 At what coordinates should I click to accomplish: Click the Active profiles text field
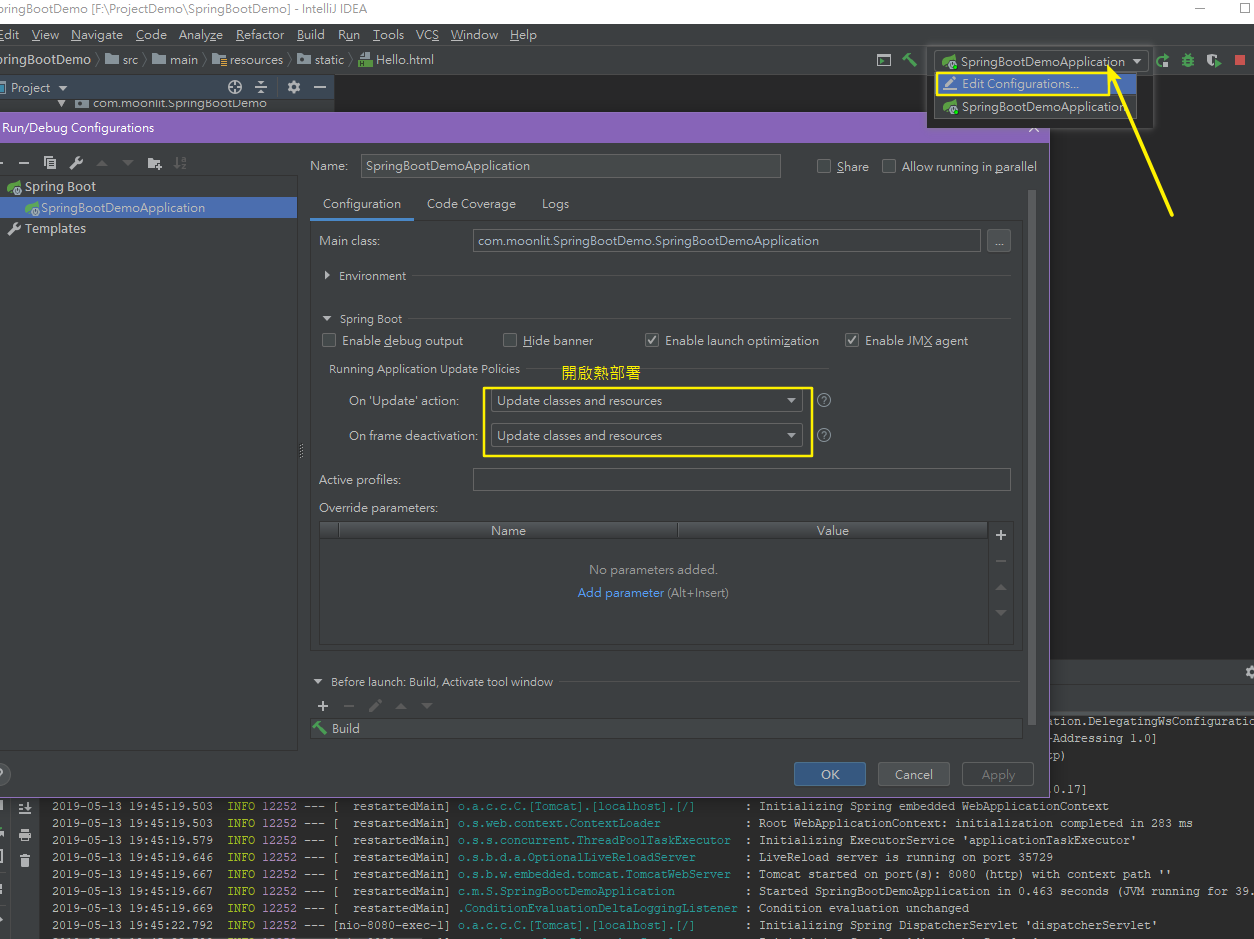click(x=741, y=480)
